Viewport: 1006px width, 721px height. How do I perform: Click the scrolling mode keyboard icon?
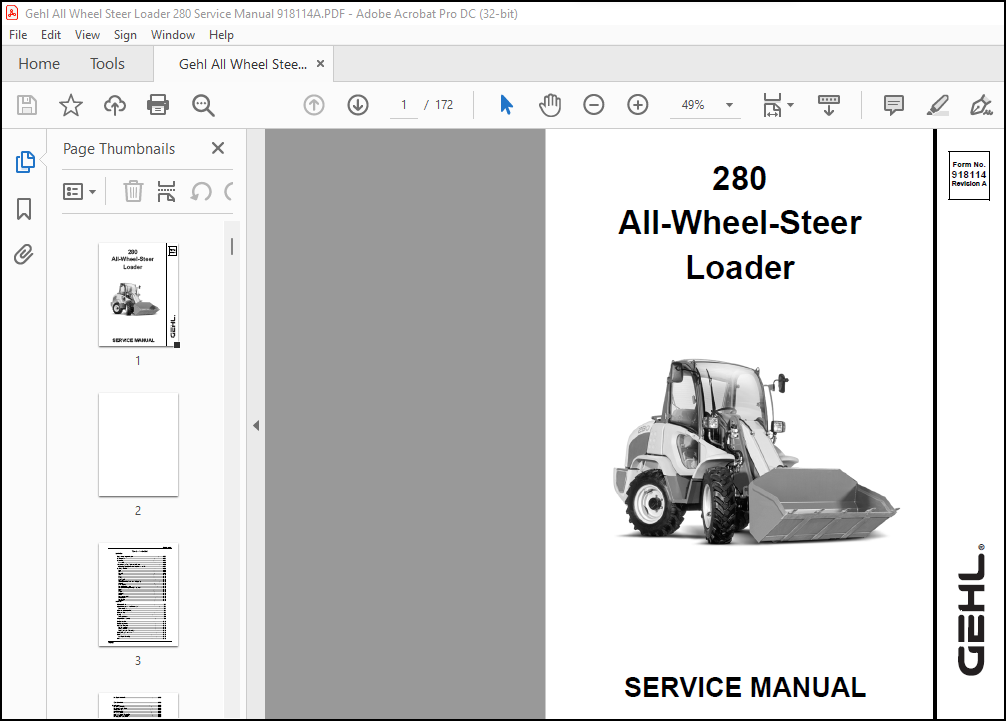[x=829, y=105]
